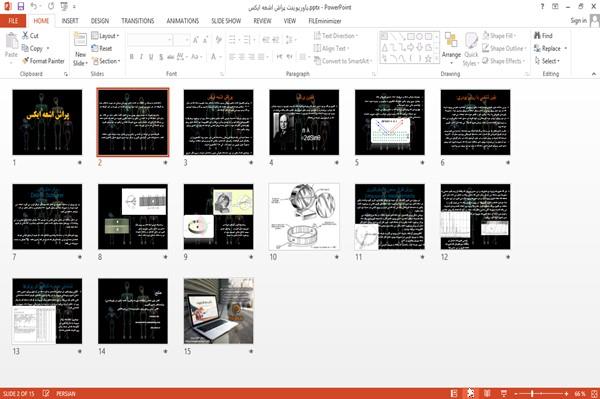Fit slide to window icon
The width and height of the screenshot is (600, 399).
coord(594,394)
